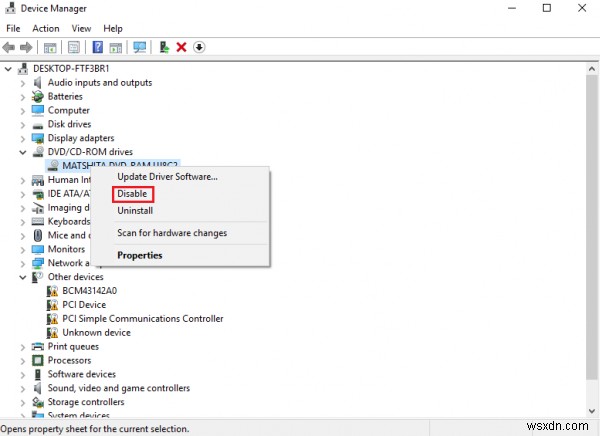Select the Monitors category label

coord(66,249)
